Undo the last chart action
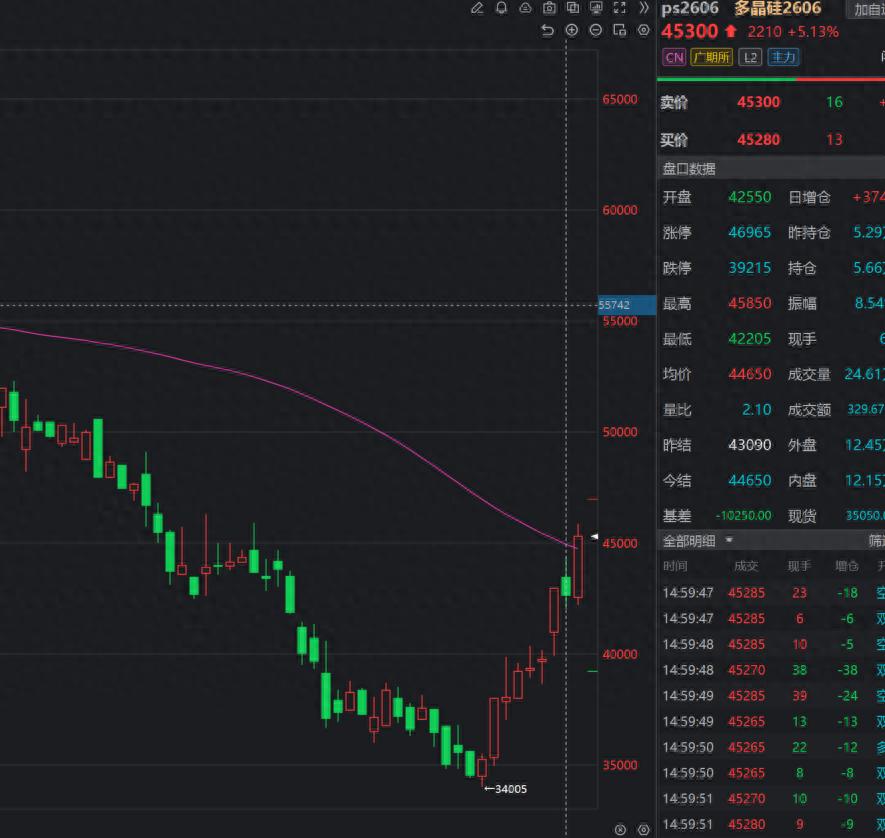The image size is (885, 838). click(x=547, y=30)
